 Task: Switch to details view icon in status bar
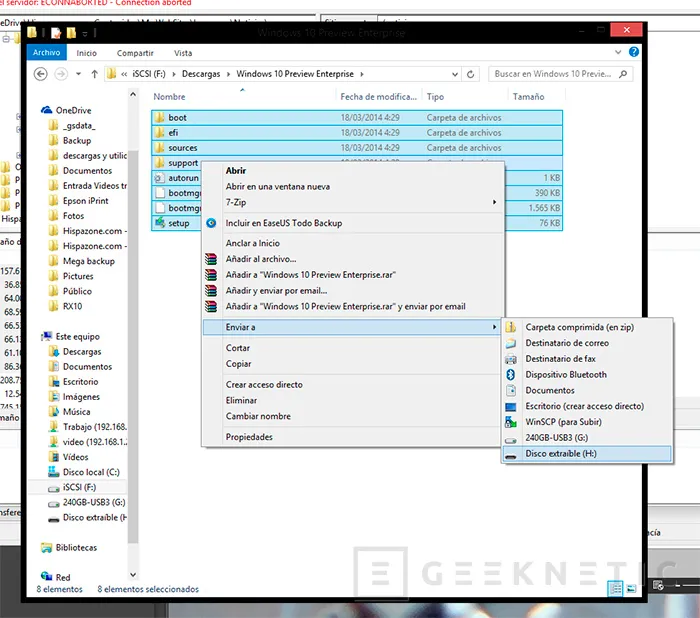(x=615, y=589)
